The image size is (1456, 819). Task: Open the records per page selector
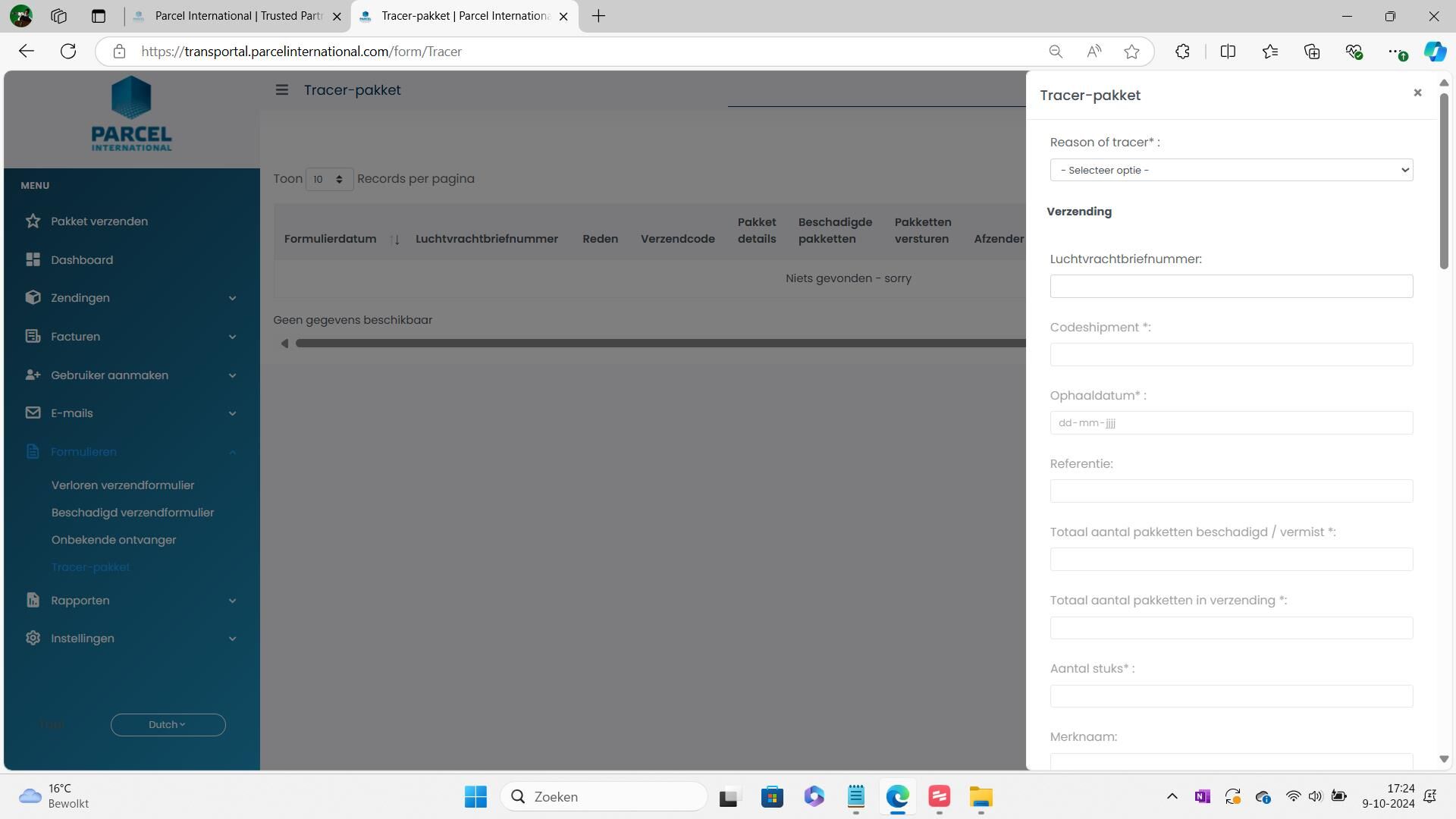pos(328,180)
